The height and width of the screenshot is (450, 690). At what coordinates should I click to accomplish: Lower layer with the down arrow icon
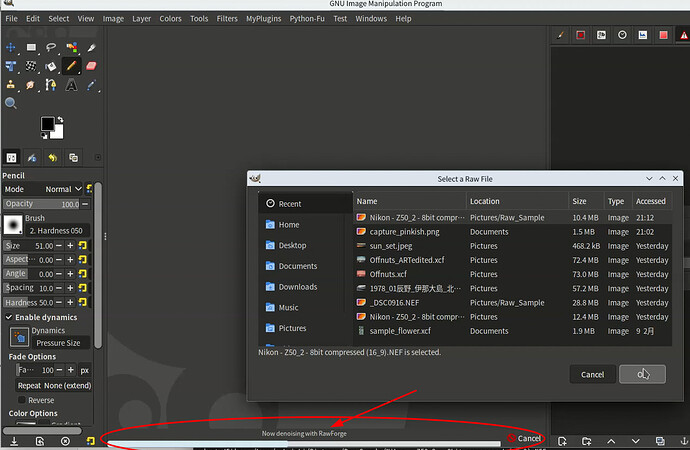[635, 441]
